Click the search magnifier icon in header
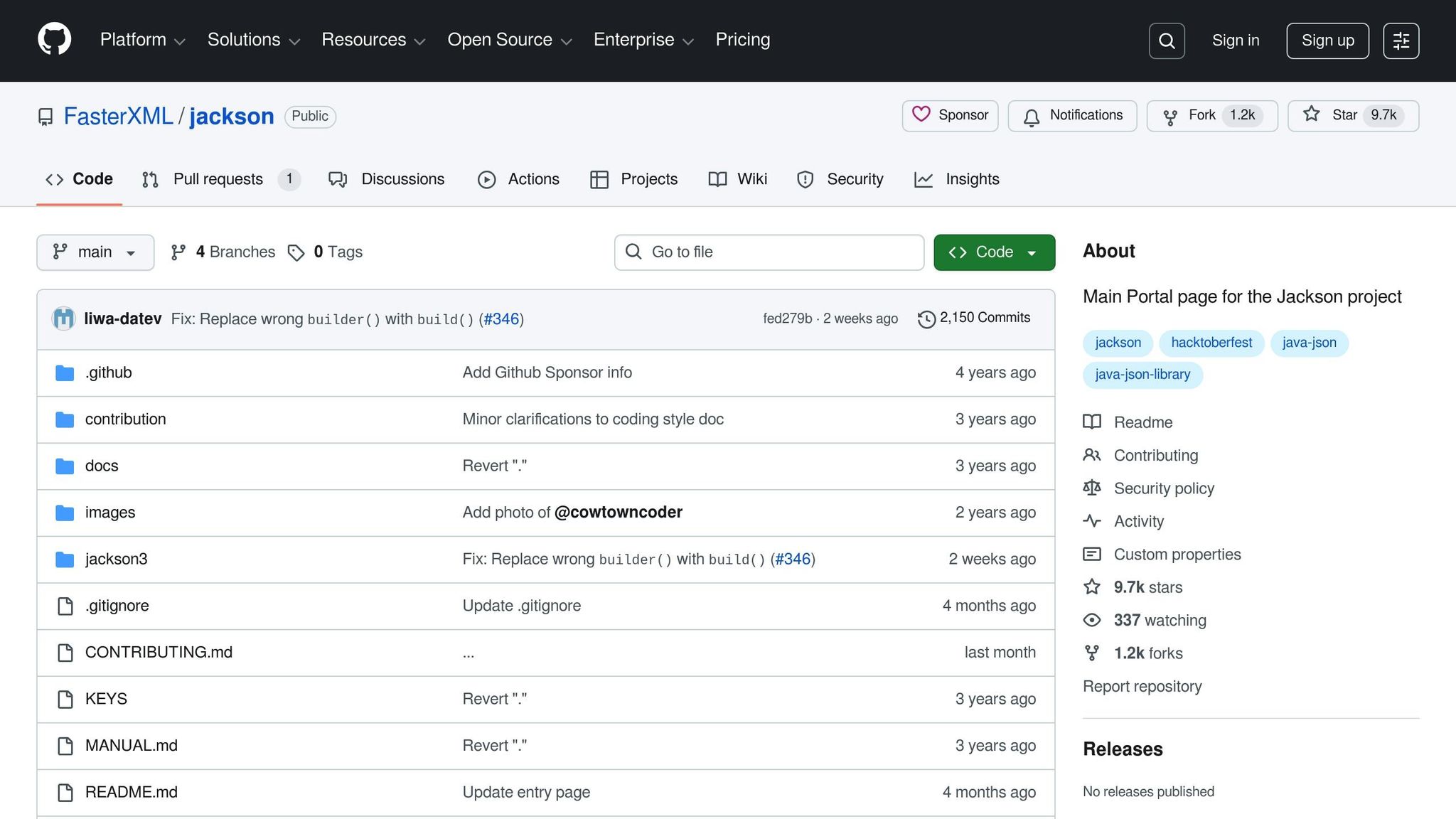This screenshot has height=819, width=1456. point(1167,41)
